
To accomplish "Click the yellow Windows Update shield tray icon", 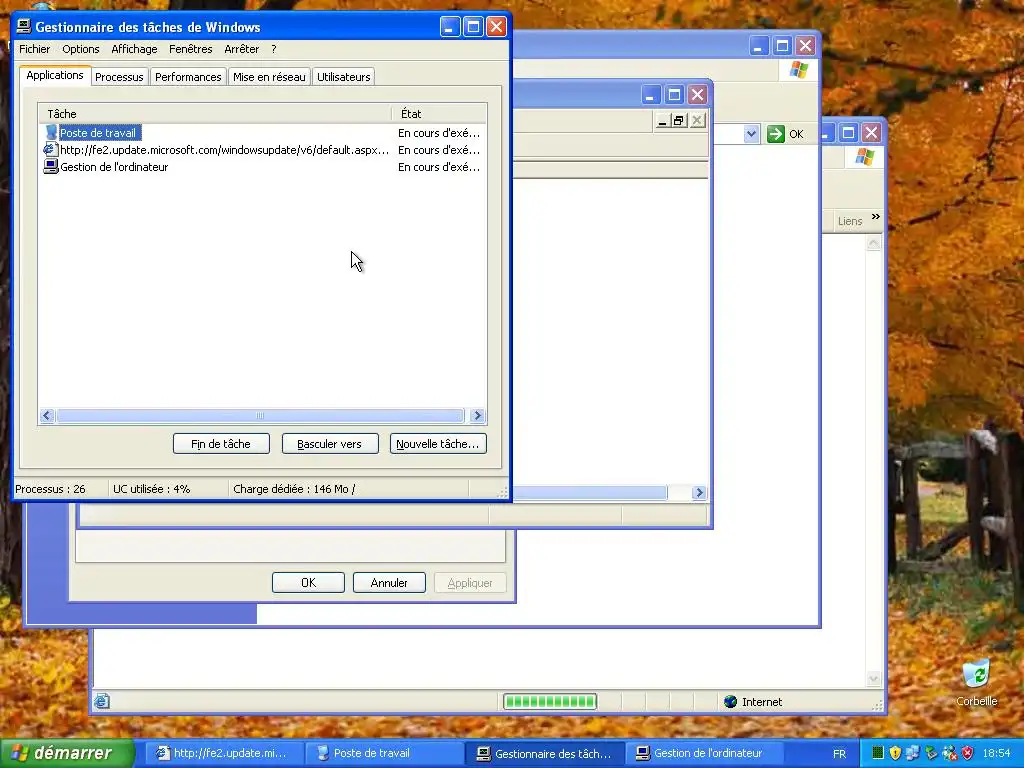I will click(x=895, y=753).
